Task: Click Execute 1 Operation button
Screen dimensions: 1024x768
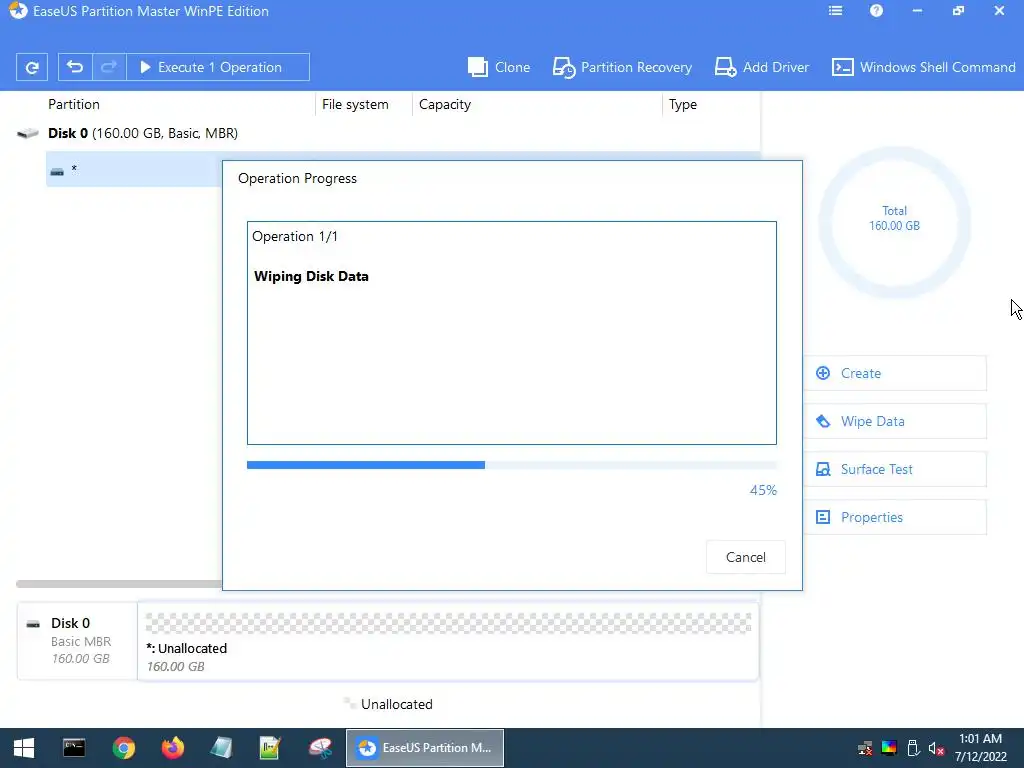Action: pos(217,67)
